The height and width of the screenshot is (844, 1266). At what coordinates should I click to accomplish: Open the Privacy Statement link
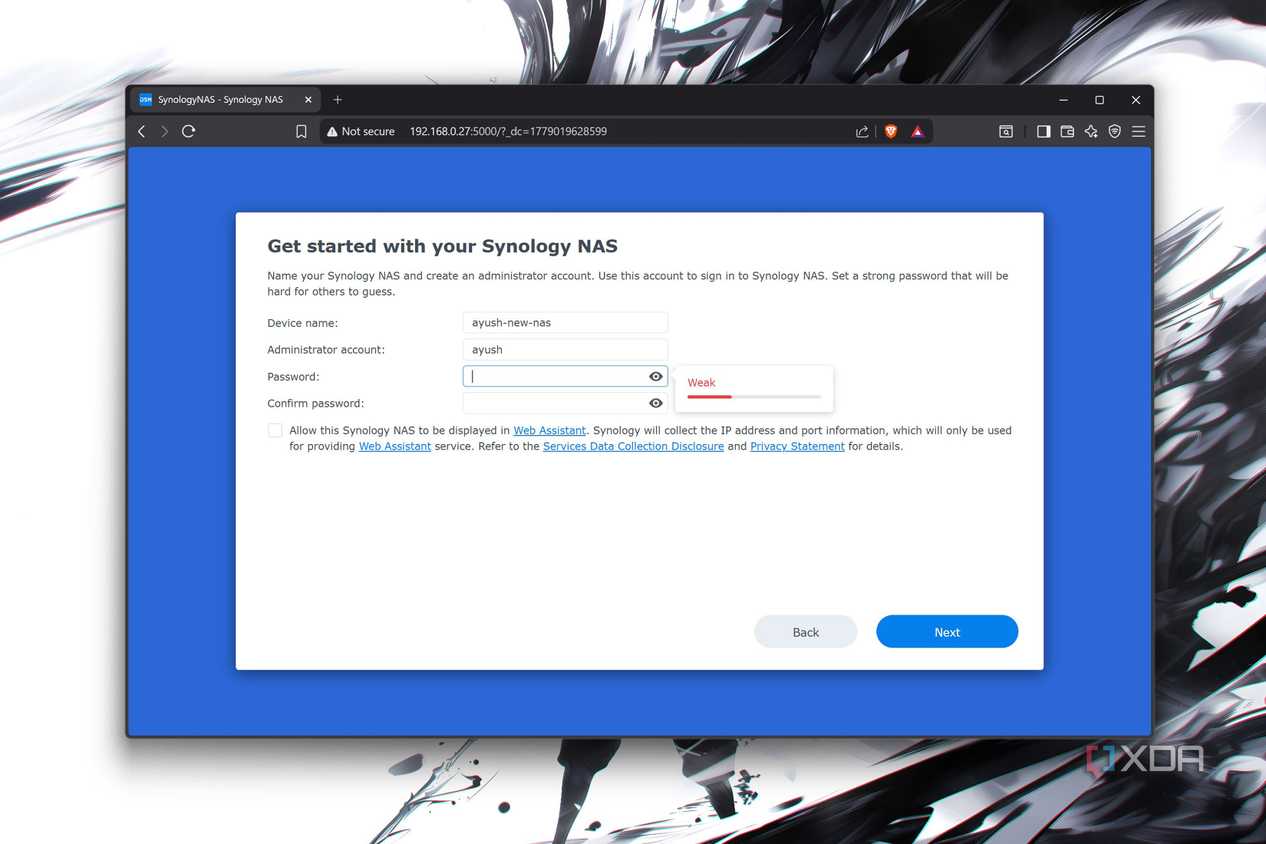point(797,446)
